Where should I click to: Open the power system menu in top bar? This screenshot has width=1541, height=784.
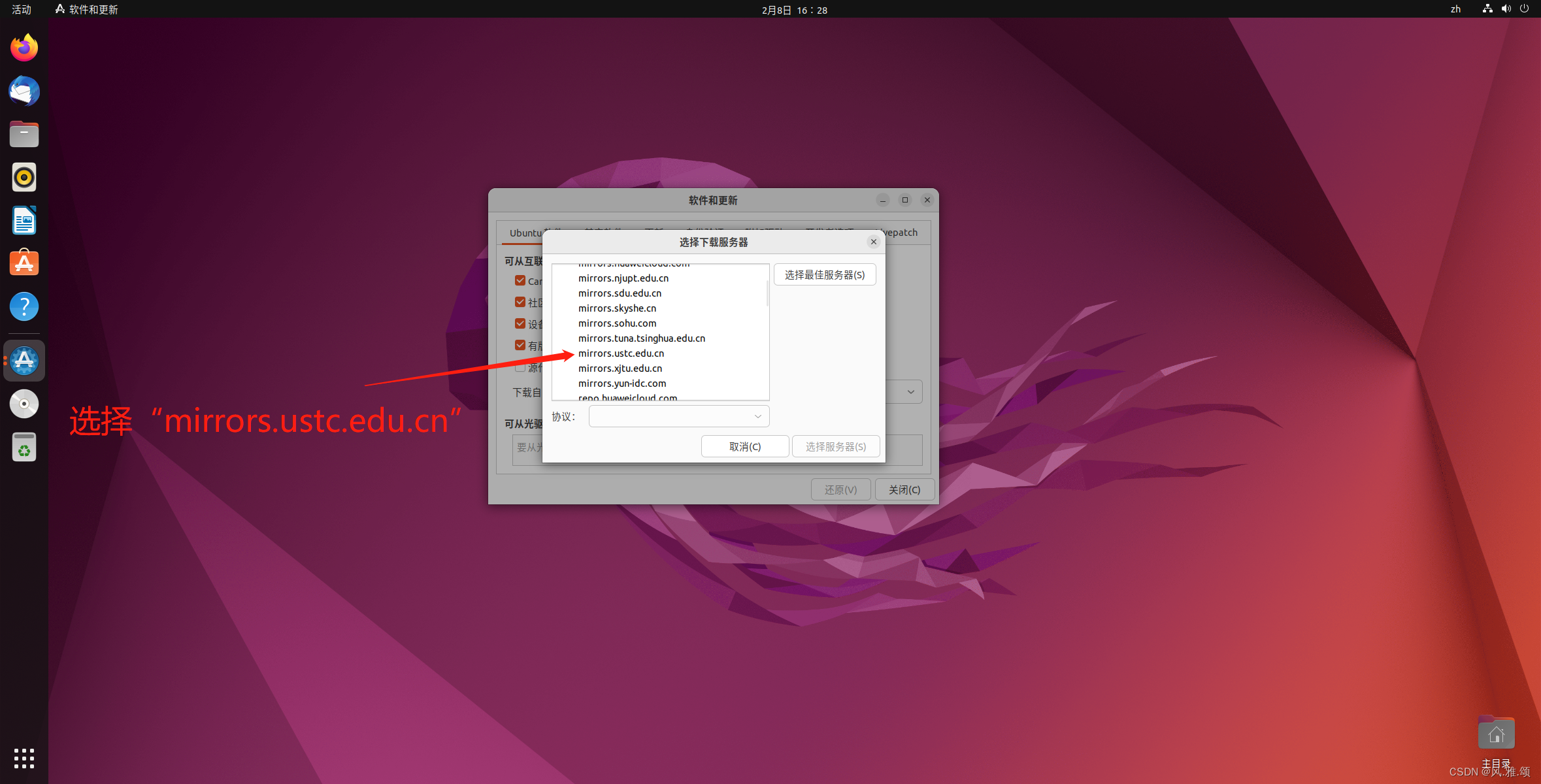click(x=1524, y=9)
